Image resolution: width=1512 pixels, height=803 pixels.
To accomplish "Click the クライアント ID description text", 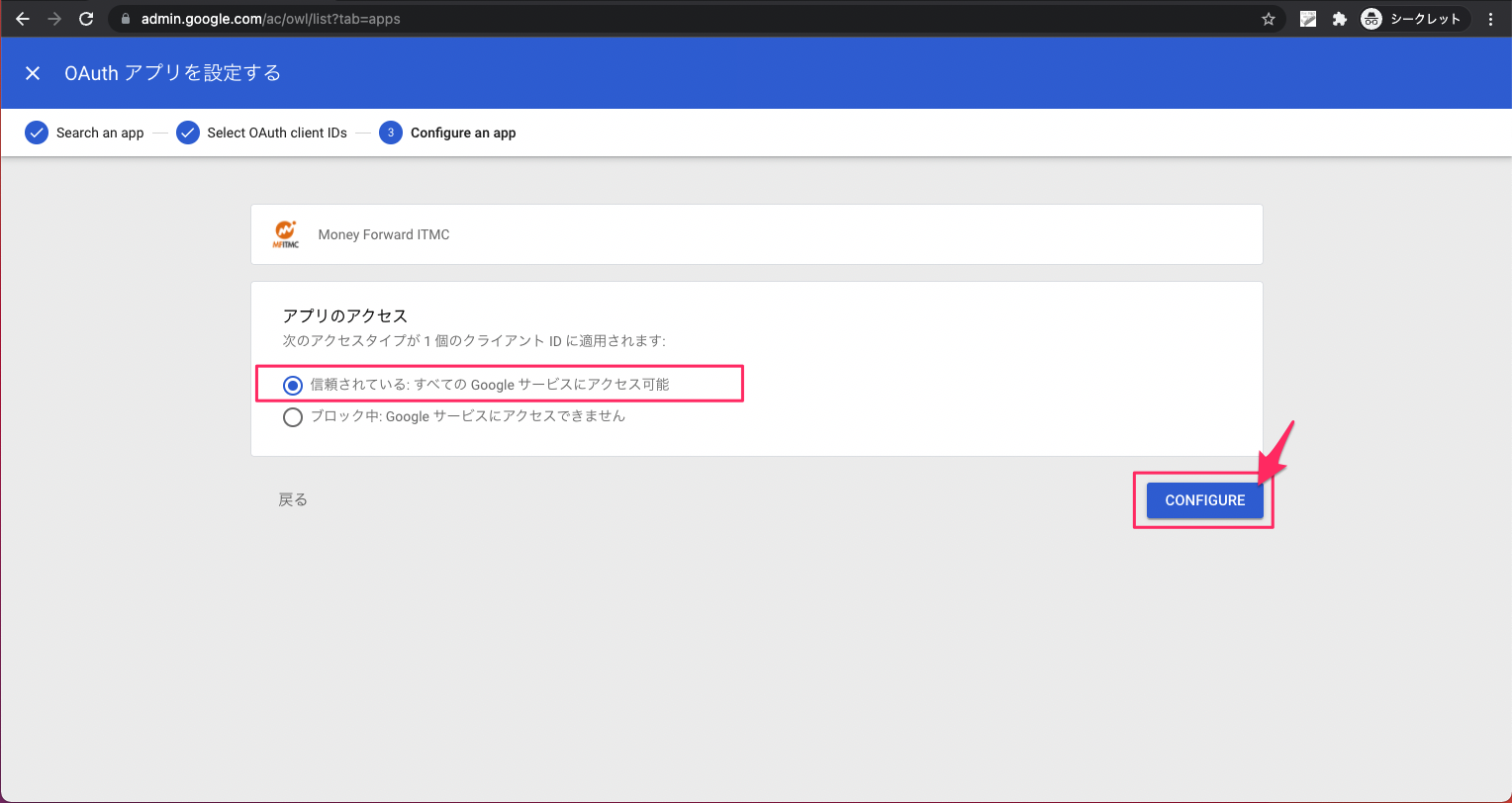I will [474, 340].
